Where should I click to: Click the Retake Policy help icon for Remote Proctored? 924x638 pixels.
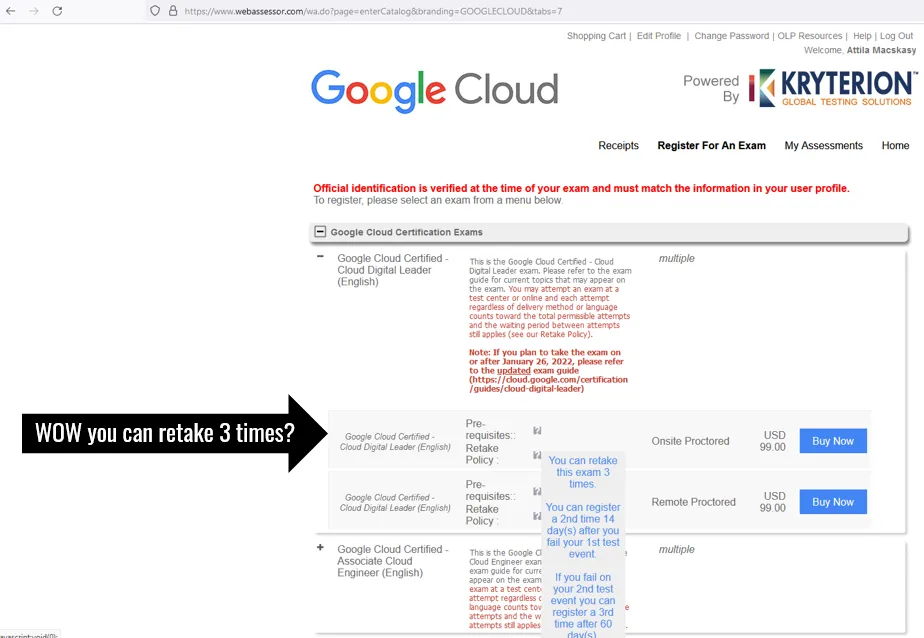537,516
